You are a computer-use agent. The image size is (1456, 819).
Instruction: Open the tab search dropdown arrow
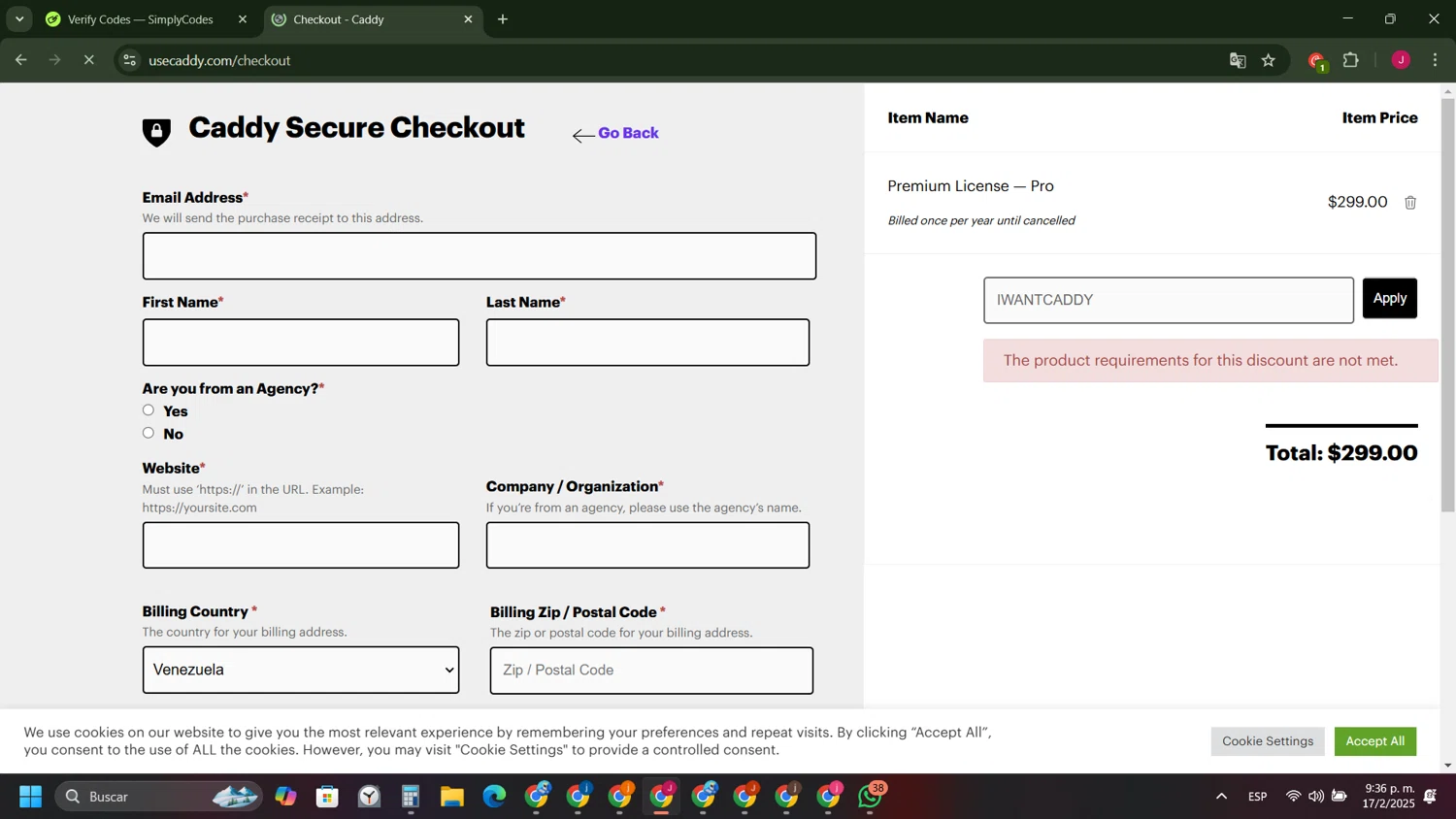[19, 19]
